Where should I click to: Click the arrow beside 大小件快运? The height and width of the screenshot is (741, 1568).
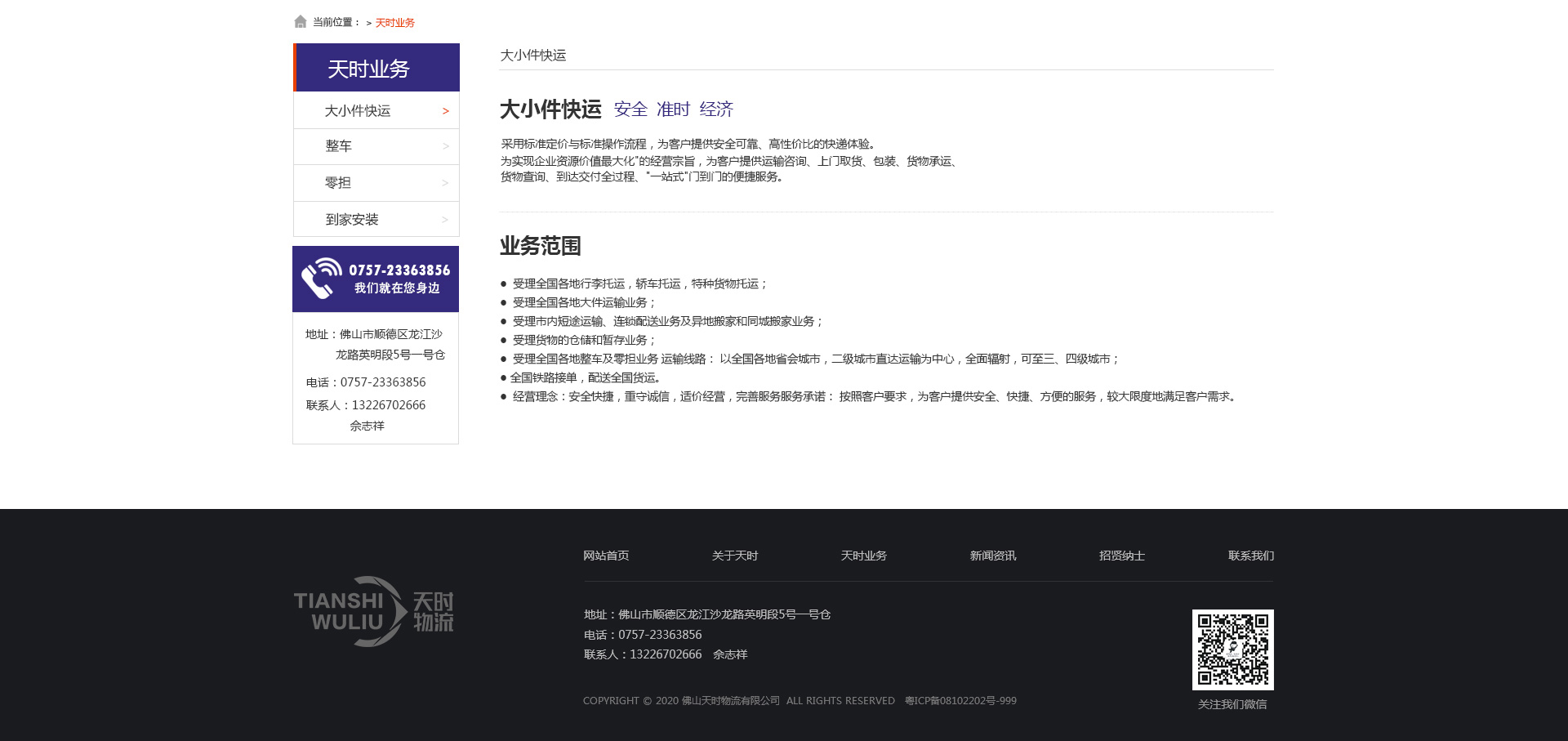[445, 111]
